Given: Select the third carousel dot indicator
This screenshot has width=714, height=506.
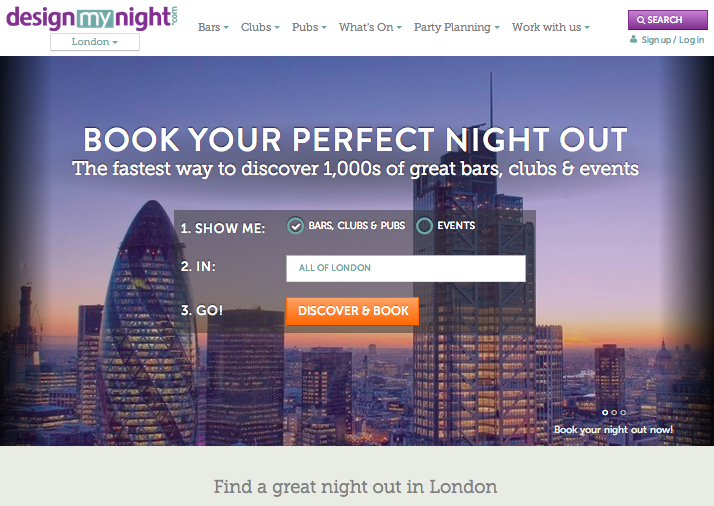Looking at the screenshot, I should pos(623,412).
